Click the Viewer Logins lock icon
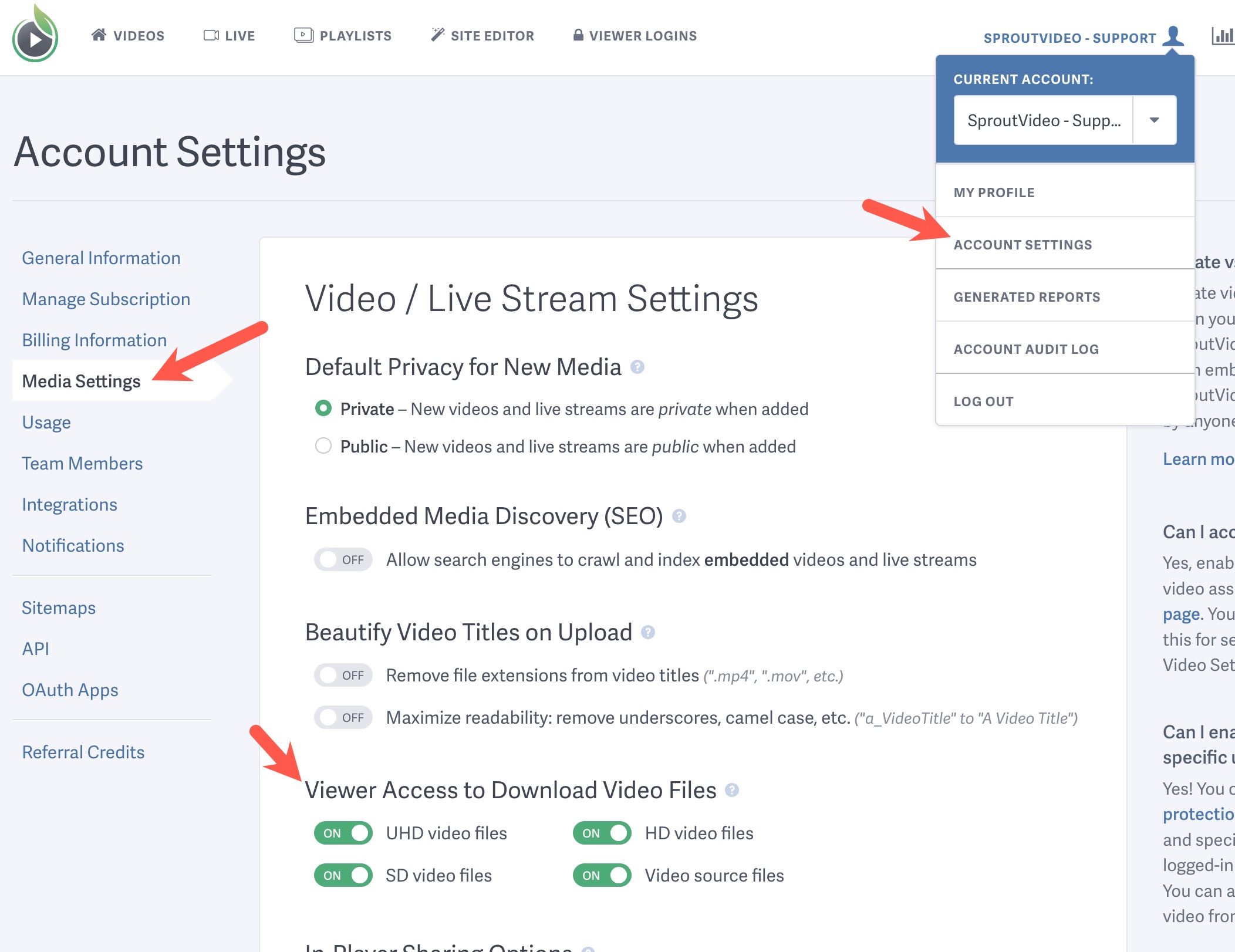 tap(579, 34)
